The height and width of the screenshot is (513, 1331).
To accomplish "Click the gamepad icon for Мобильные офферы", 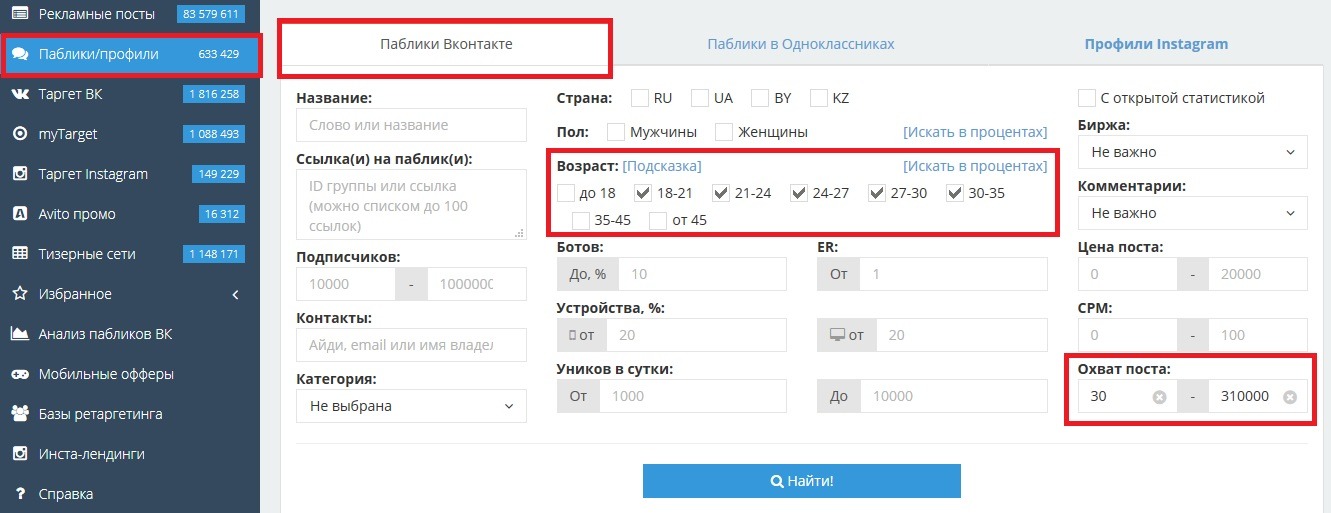I will [19, 374].
